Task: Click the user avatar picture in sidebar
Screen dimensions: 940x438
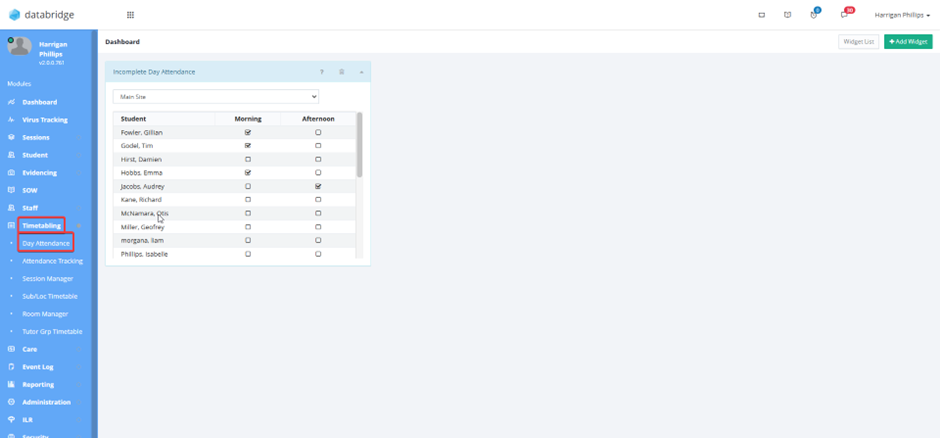Action: [x=20, y=46]
